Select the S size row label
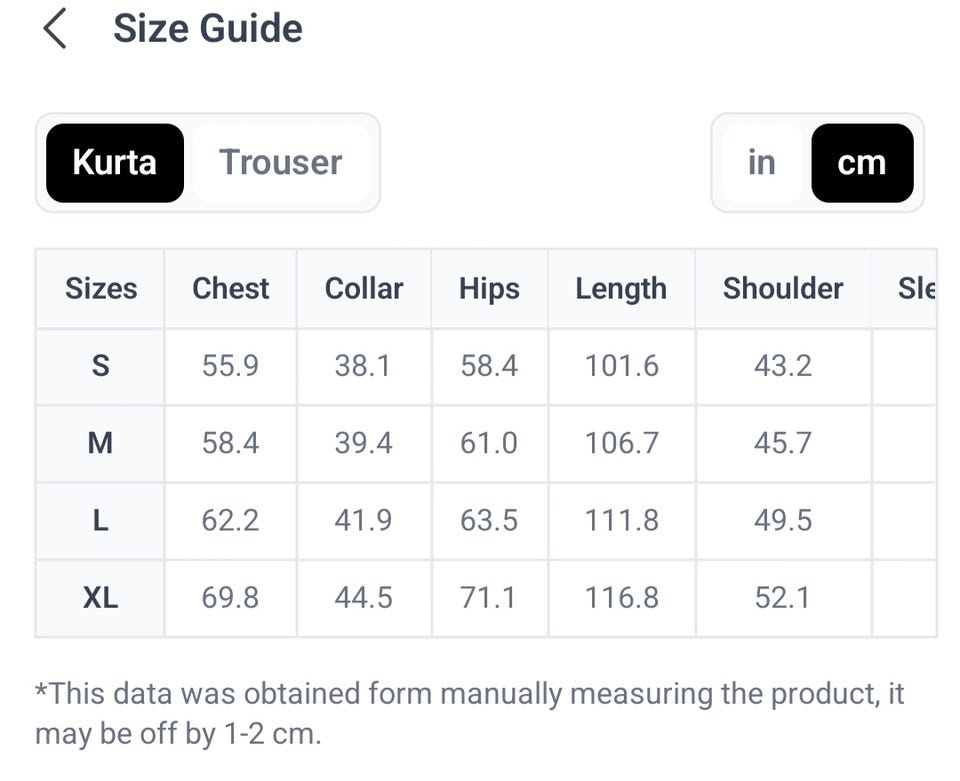 [x=100, y=366]
